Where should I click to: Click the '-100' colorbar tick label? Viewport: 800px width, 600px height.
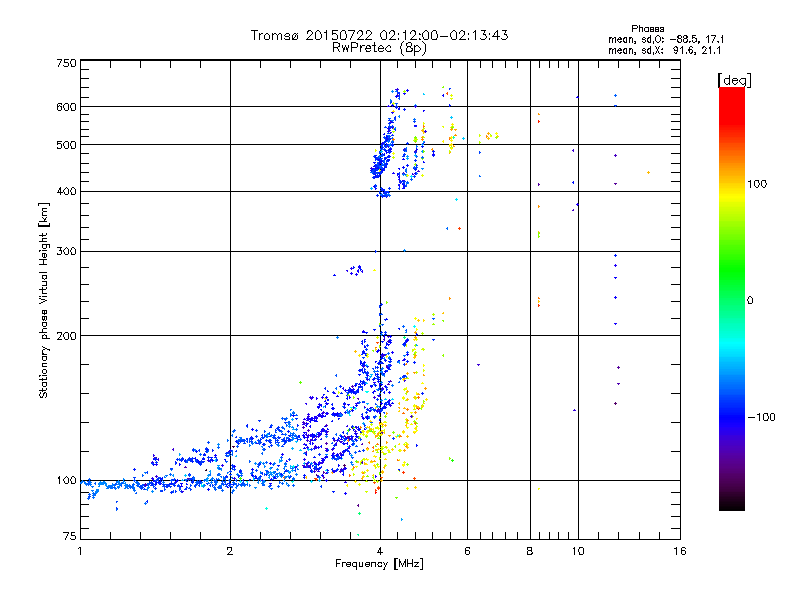pos(762,417)
